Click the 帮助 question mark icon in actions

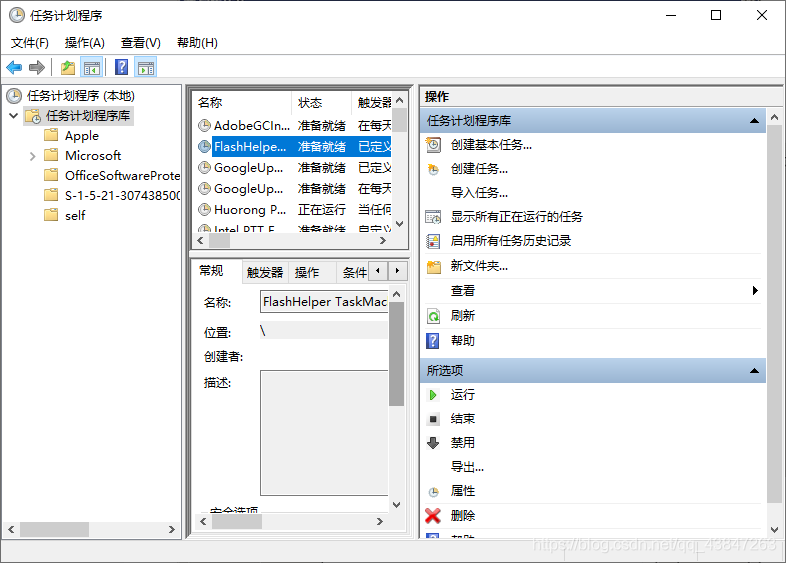point(433,341)
